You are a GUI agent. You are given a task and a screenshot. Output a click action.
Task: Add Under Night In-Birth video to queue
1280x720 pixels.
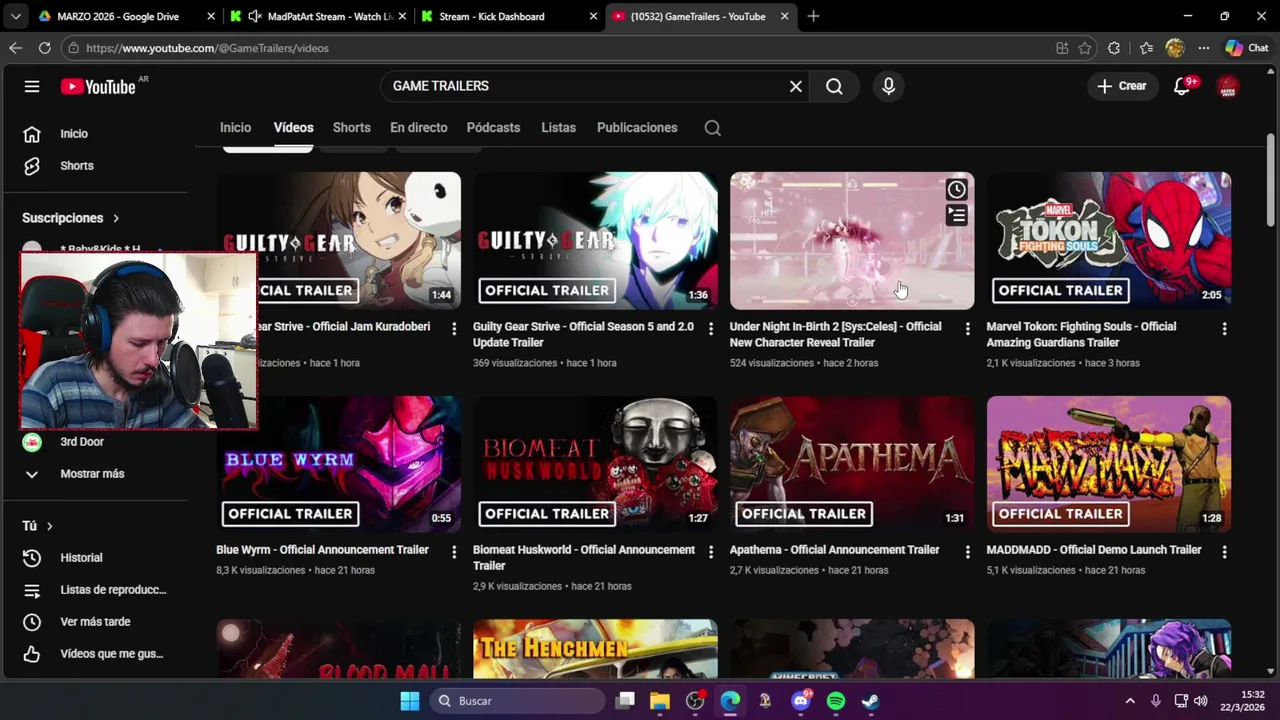coord(957,214)
